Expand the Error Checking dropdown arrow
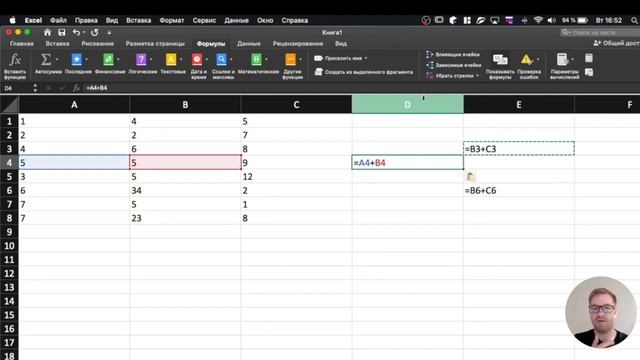Viewport: 640px width, 360px height. 538,60
